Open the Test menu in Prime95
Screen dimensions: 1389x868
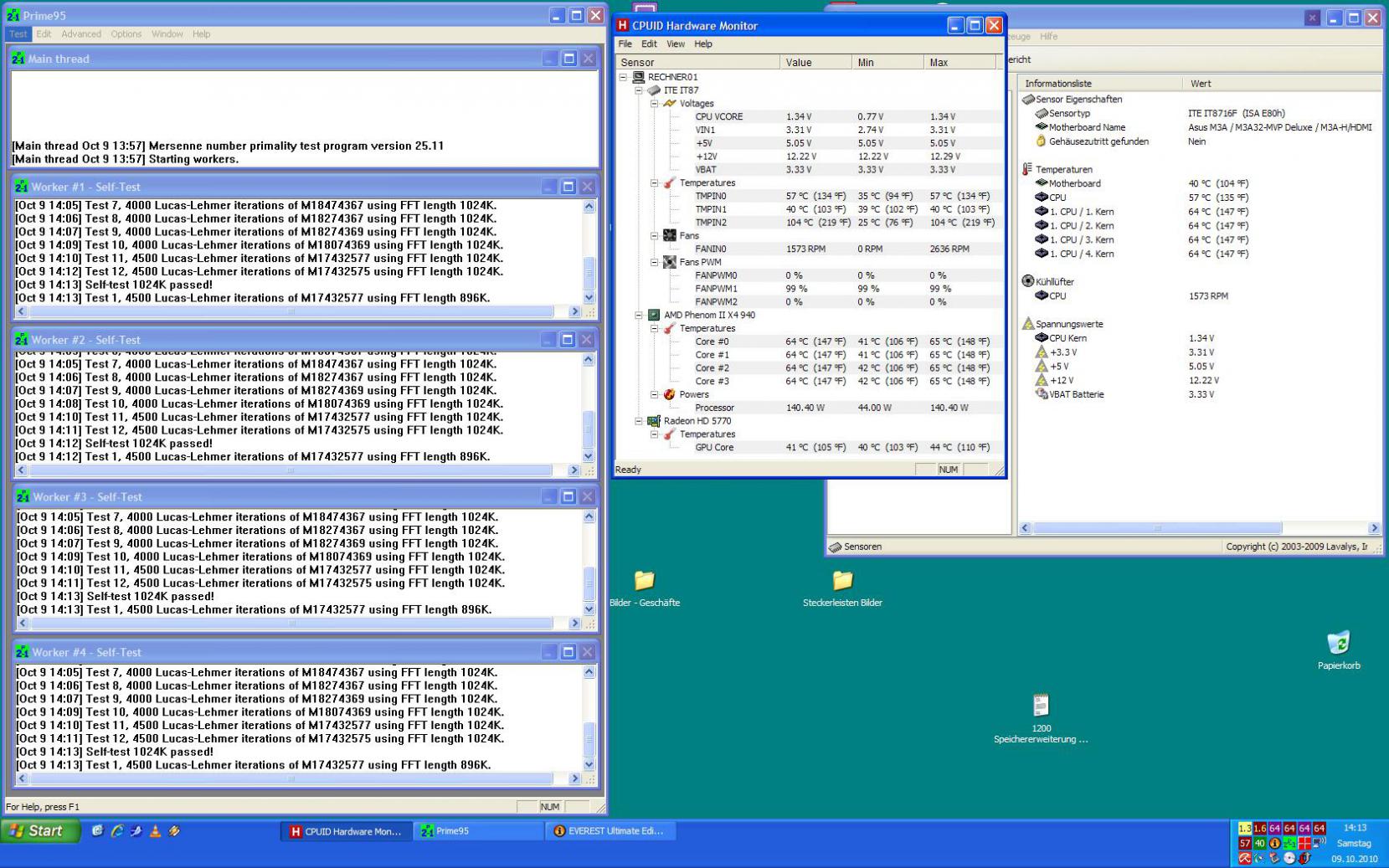(18, 34)
